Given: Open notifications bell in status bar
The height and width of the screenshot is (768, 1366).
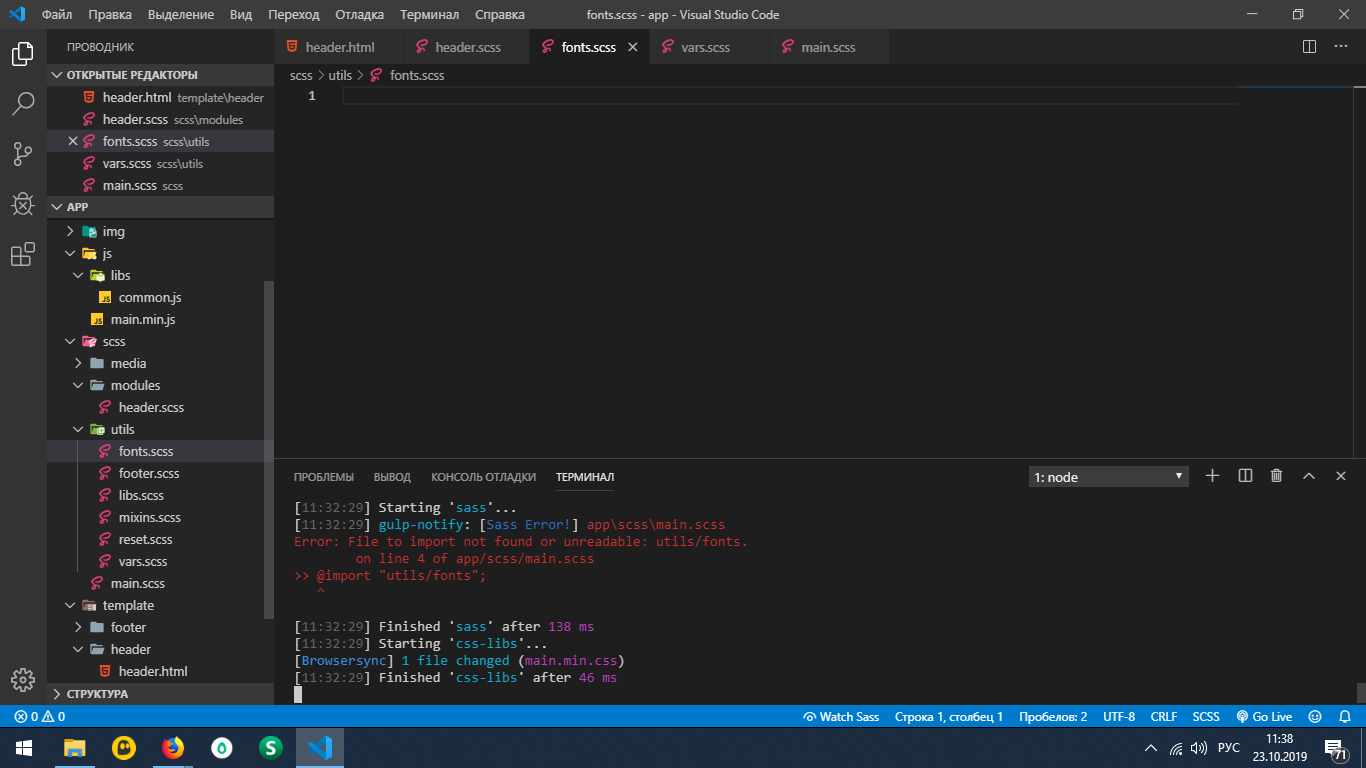Looking at the screenshot, I should pos(1344,716).
